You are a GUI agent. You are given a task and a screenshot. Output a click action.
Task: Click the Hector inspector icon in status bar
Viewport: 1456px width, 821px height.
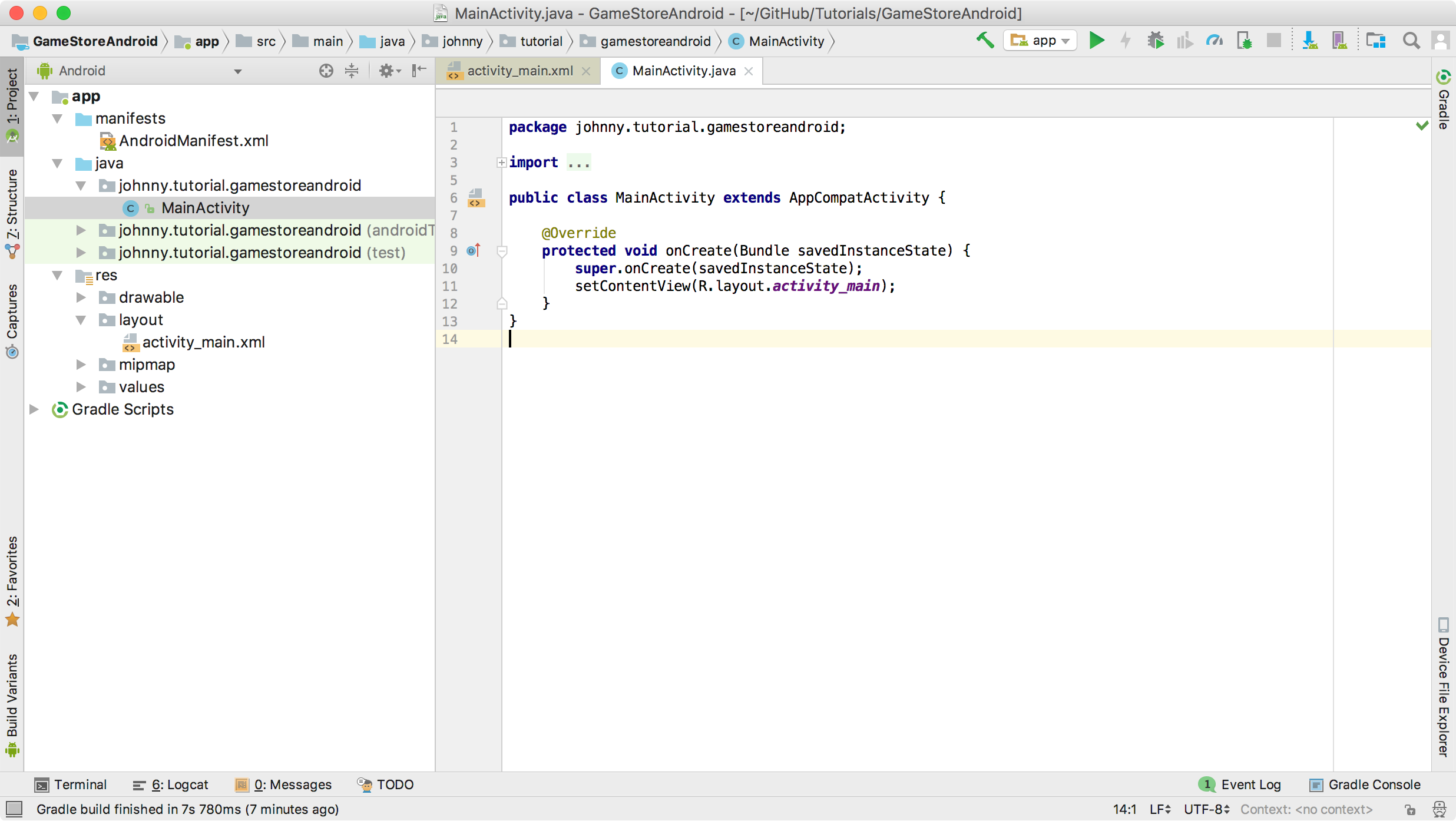[1440, 810]
